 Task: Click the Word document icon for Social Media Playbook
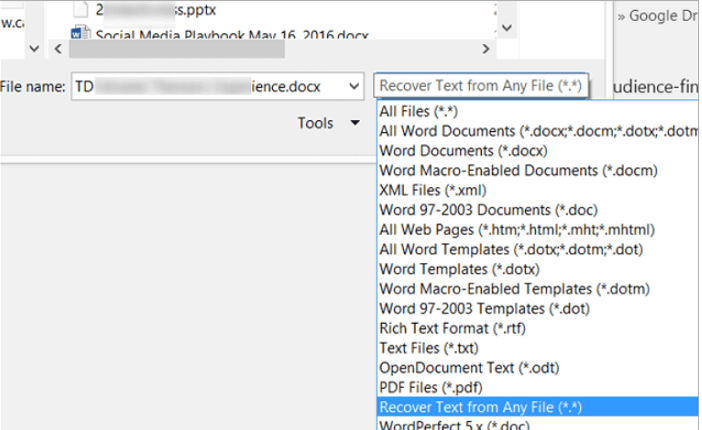pyautogui.click(x=80, y=33)
